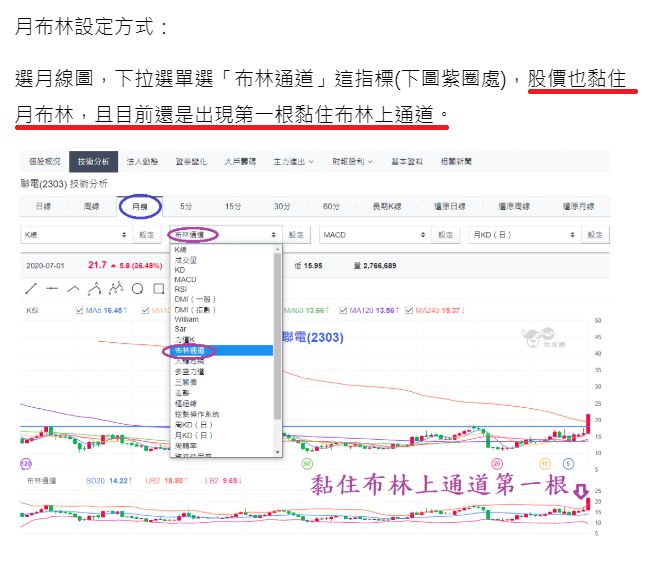The image size is (657, 567).
Task: Select the angle polyline drawing tool
Action: [x=73, y=288]
